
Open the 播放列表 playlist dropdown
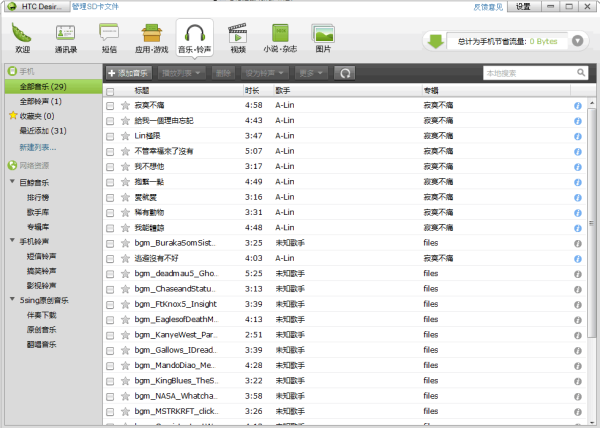coord(182,73)
